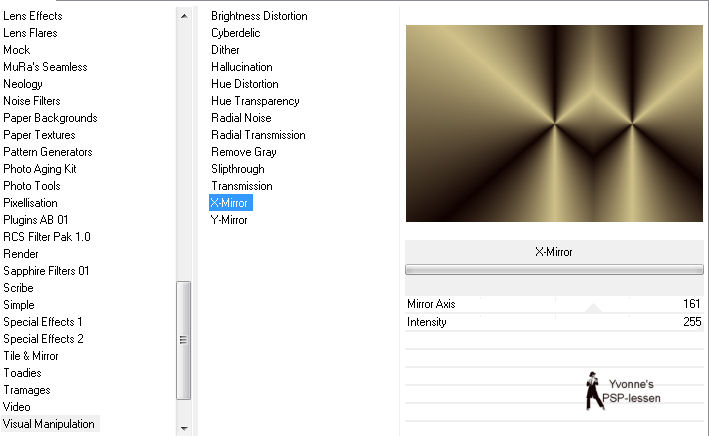Adjust the Mirror Axis slider
This screenshot has height=436, width=709.
(554, 304)
